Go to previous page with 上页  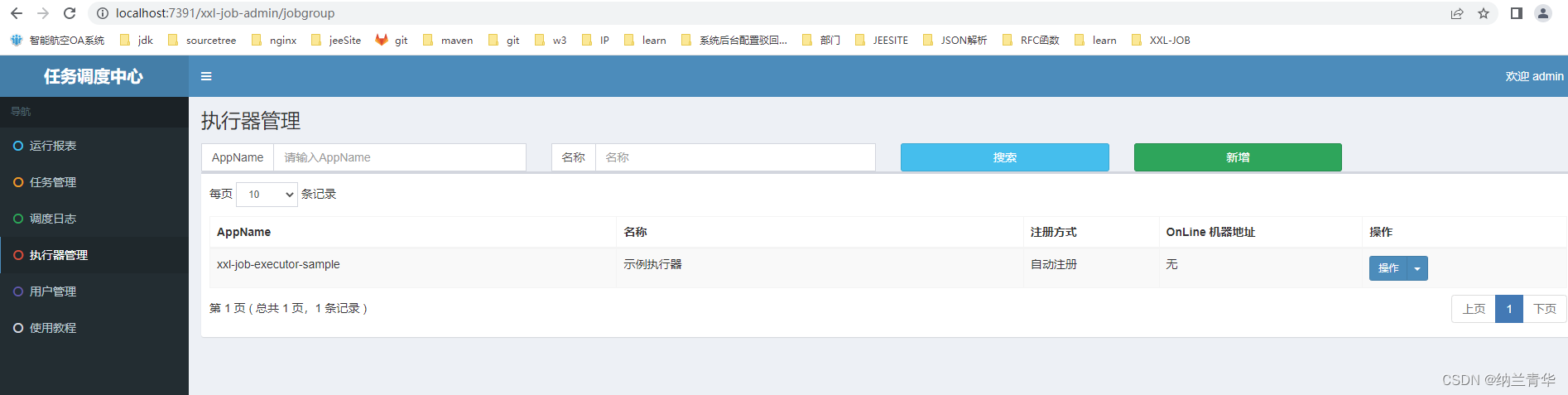(x=1474, y=309)
